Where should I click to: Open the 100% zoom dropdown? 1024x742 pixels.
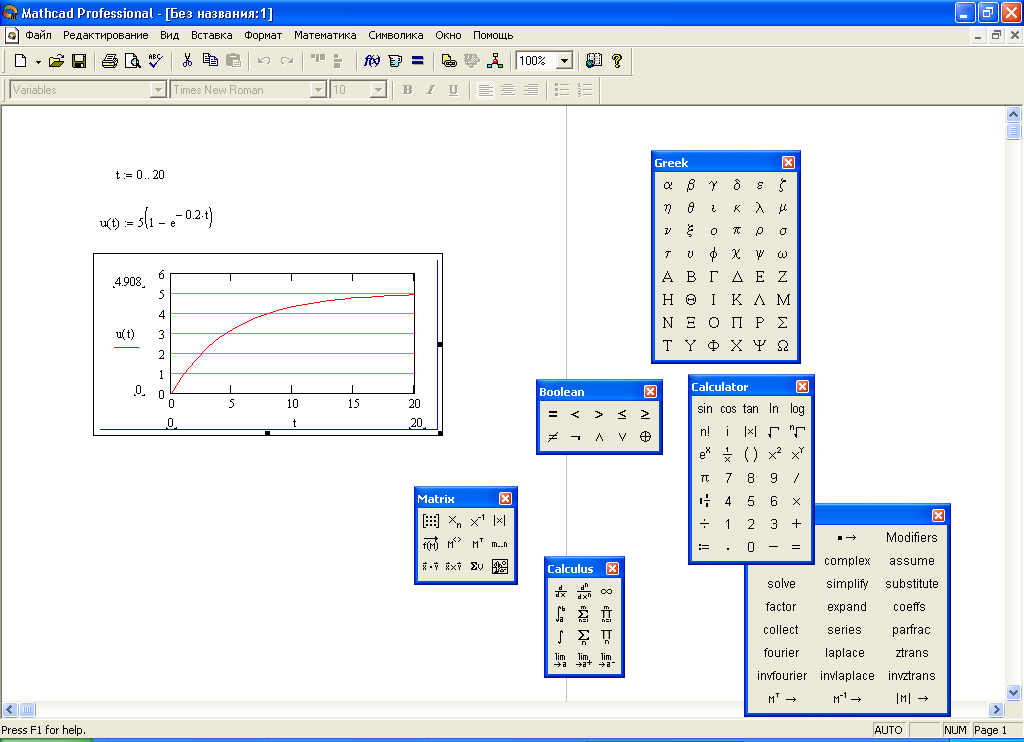pyautogui.click(x=565, y=61)
